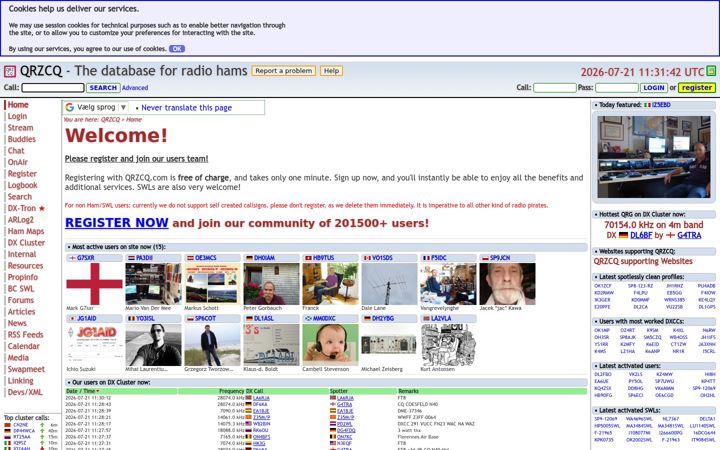Open SP6COT user photo thumbnail
The height and width of the screenshot is (450, 720).
click(x=212, y=345)
